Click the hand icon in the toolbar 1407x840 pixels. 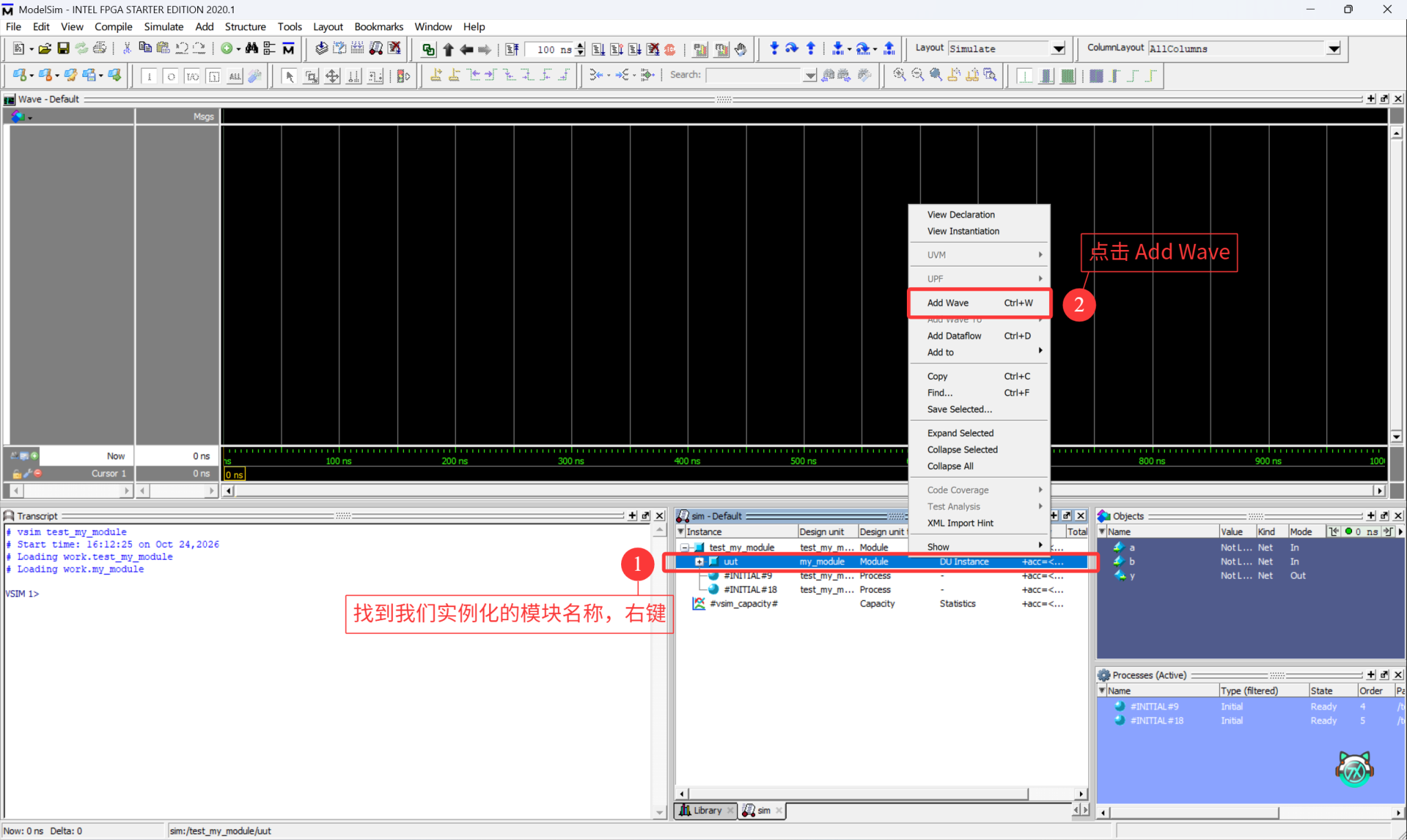click(741, 49)
